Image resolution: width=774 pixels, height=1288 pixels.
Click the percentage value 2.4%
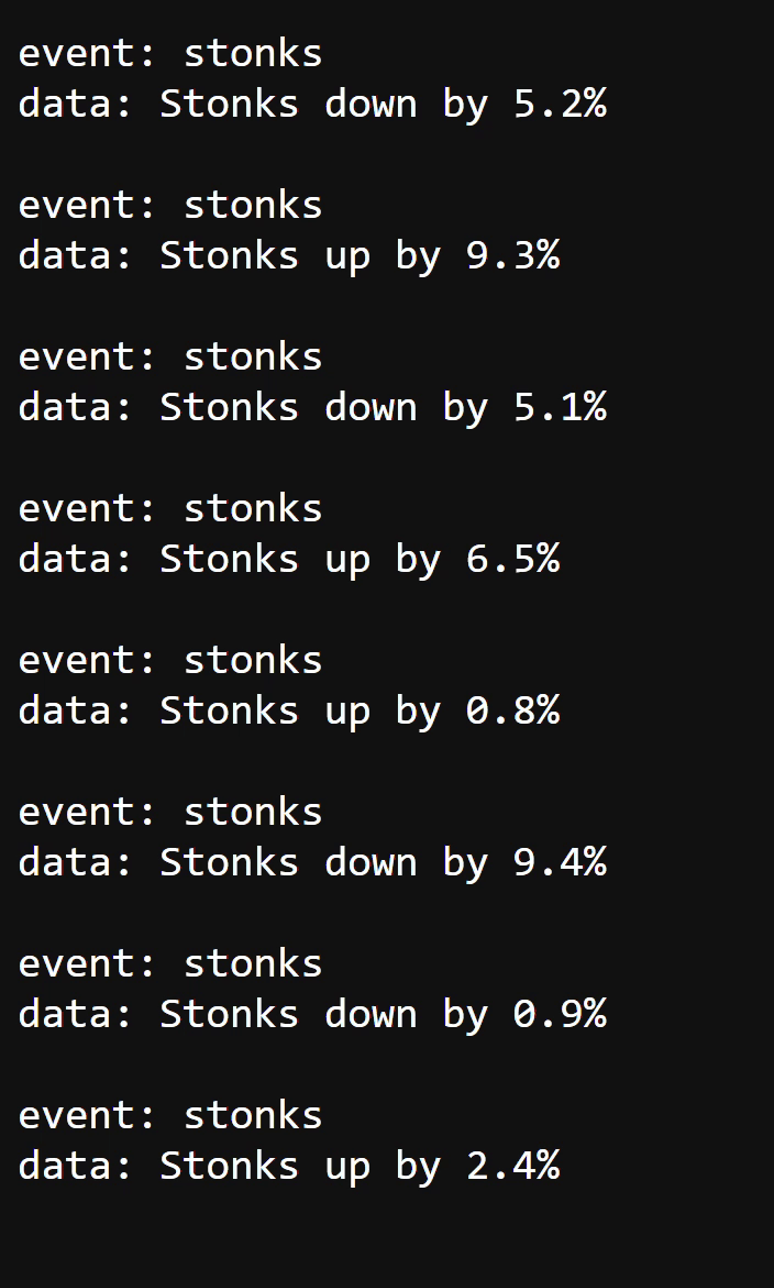point(512,1166)
